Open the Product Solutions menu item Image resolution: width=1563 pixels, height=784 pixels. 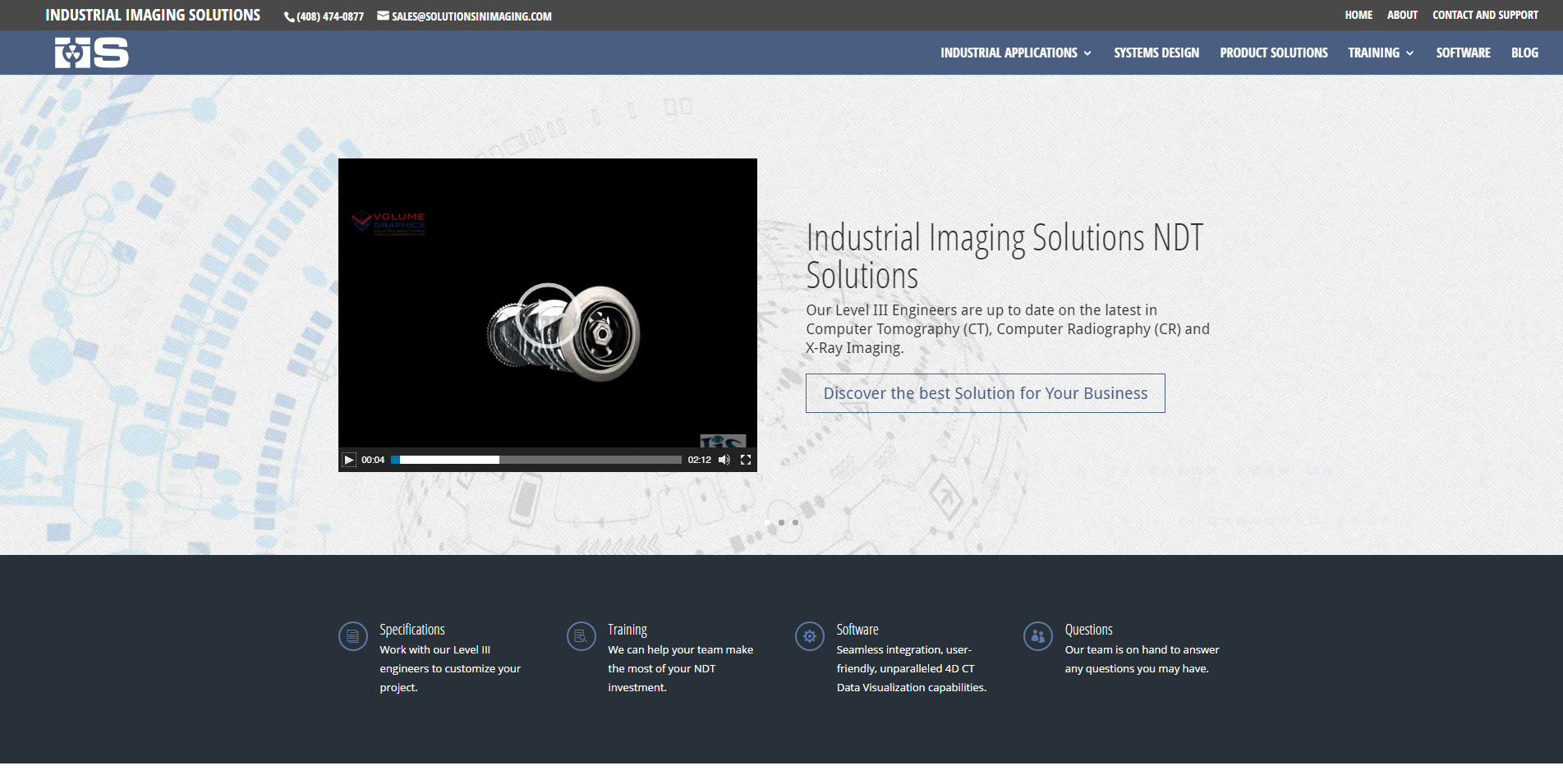(1274, 53)
